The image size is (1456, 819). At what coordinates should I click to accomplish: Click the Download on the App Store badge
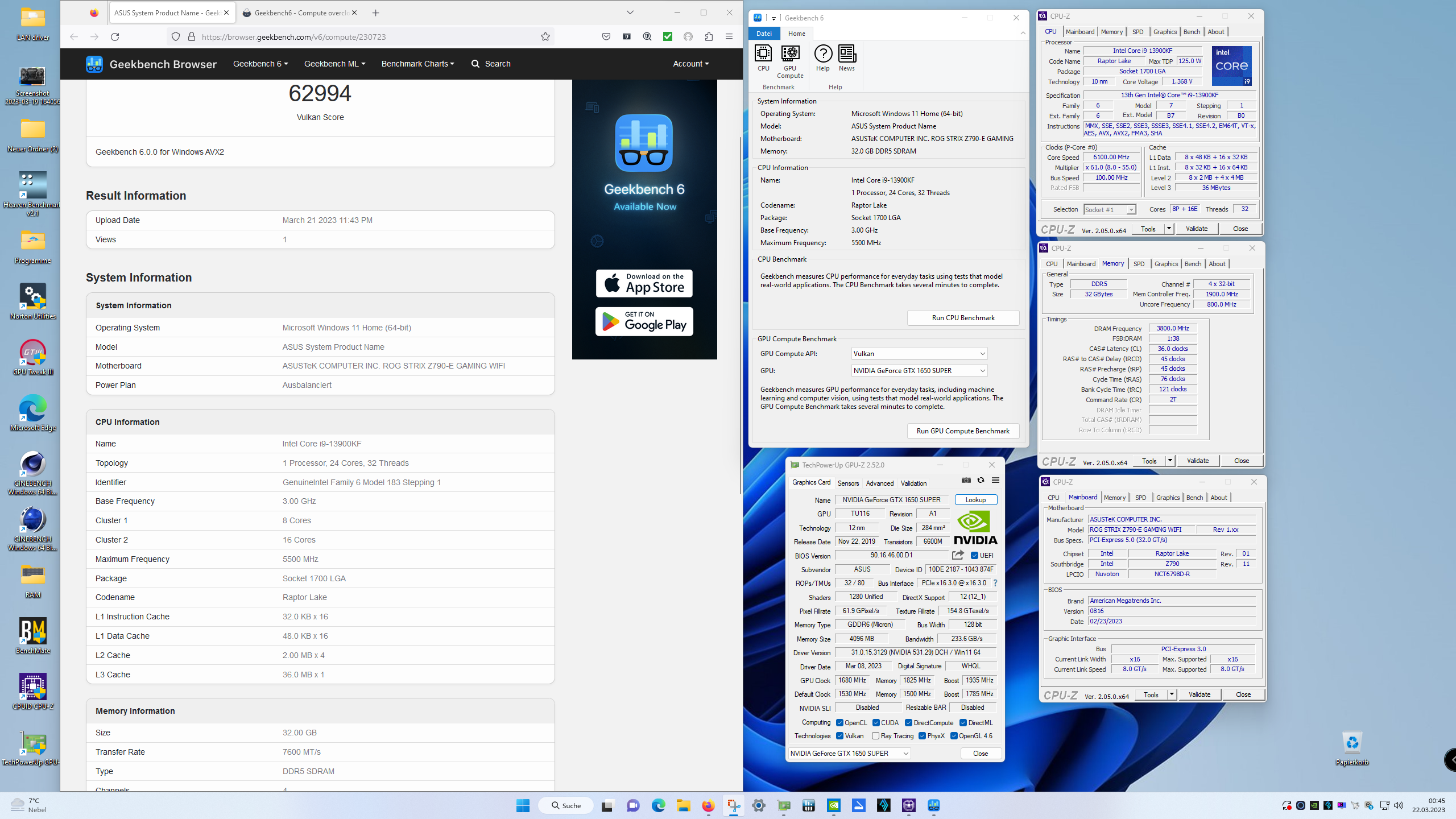tap(644, 283)
